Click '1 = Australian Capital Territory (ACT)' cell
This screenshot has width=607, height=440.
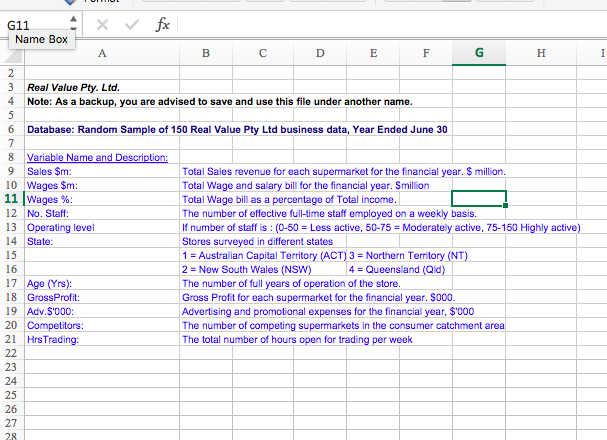click(264, 255)
